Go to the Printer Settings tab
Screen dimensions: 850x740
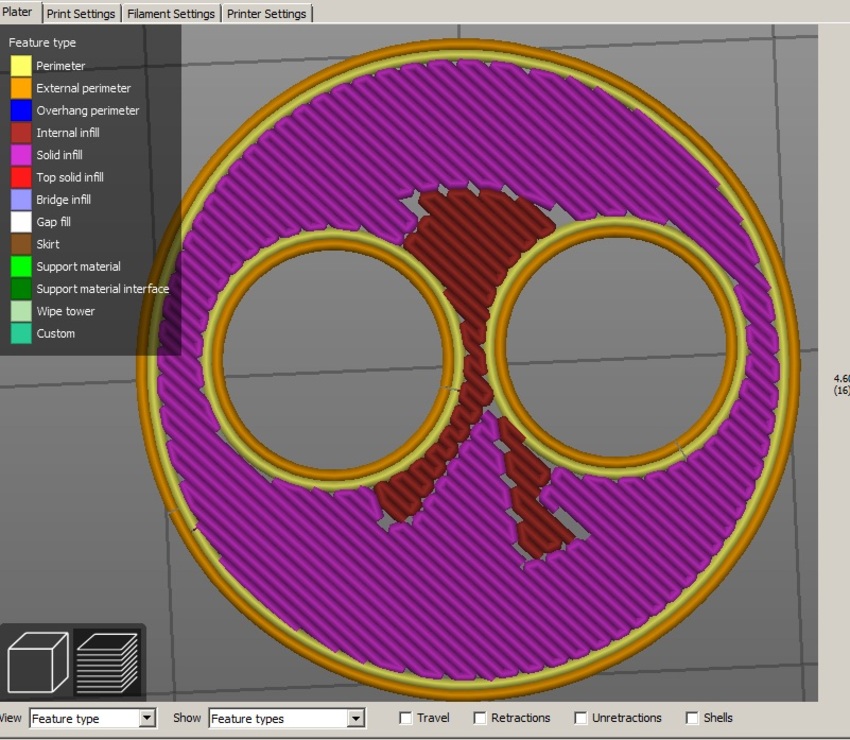click(266, 14)
